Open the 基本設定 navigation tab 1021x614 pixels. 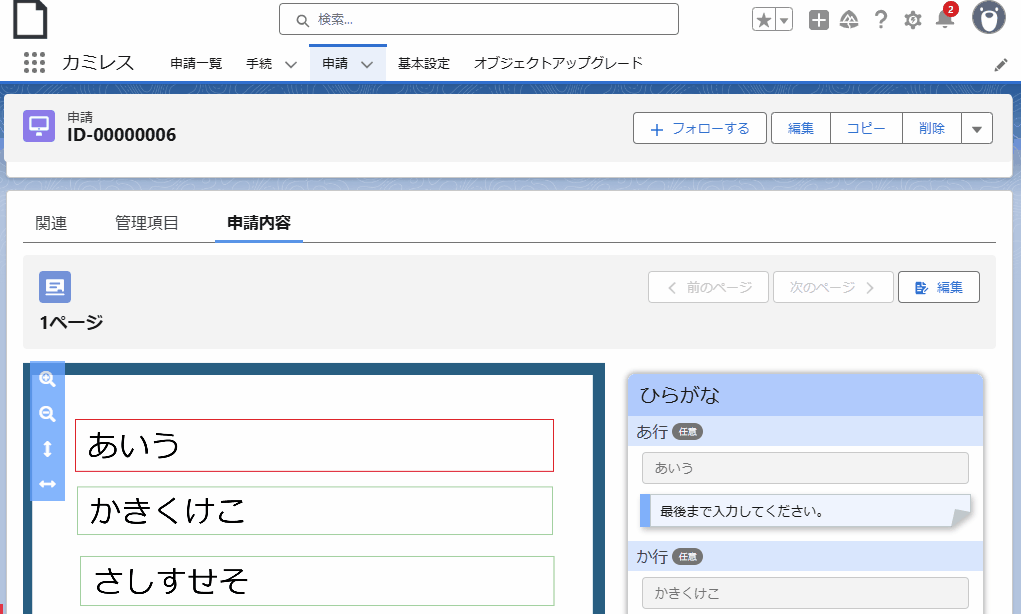[424, 63]
